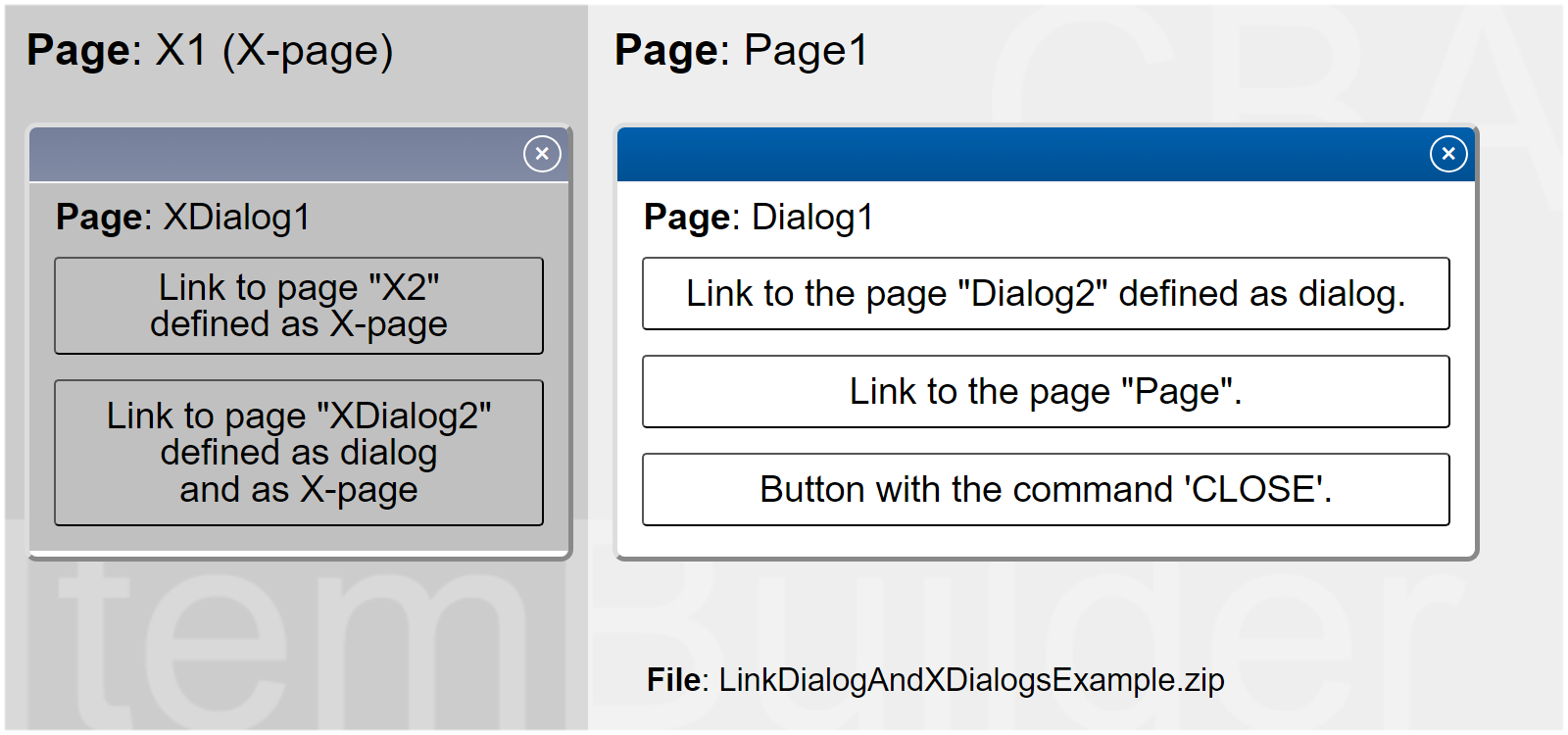1568x735 pixels.
Task: Select the "Page: Page1" heading
Action: coord(741,51)
